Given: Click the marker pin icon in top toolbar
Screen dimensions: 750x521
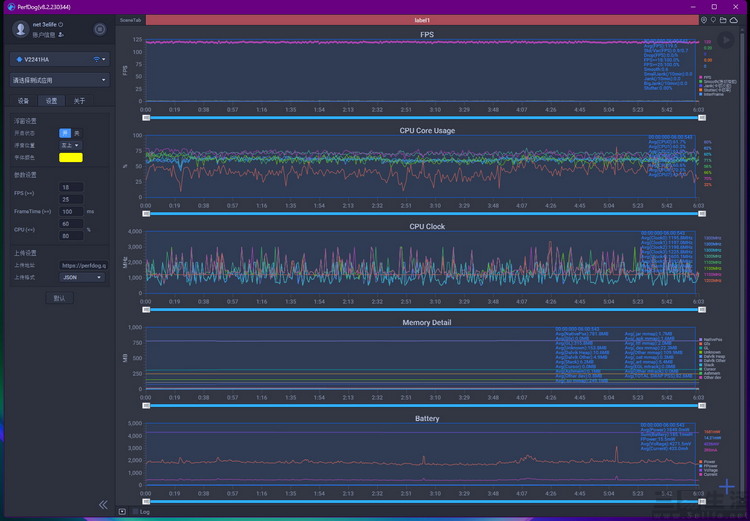Looking at the screenshot, I should pos(713,20).
